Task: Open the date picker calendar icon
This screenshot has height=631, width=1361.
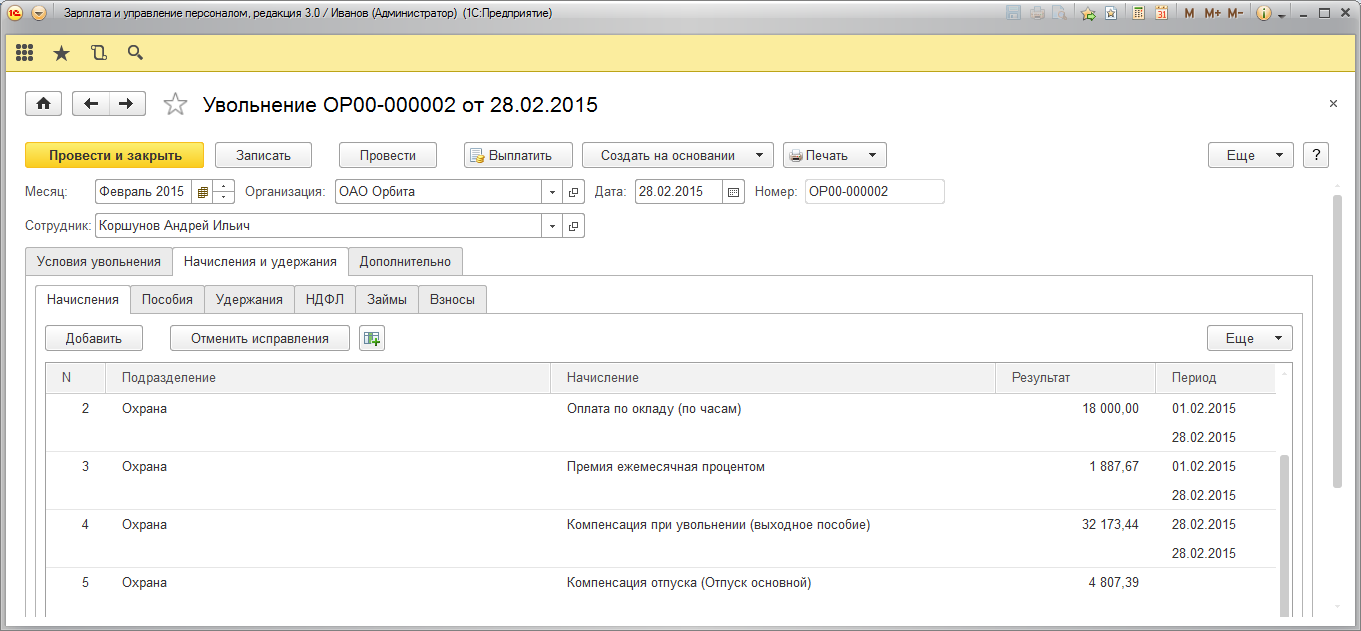Action: coord(733,191)
